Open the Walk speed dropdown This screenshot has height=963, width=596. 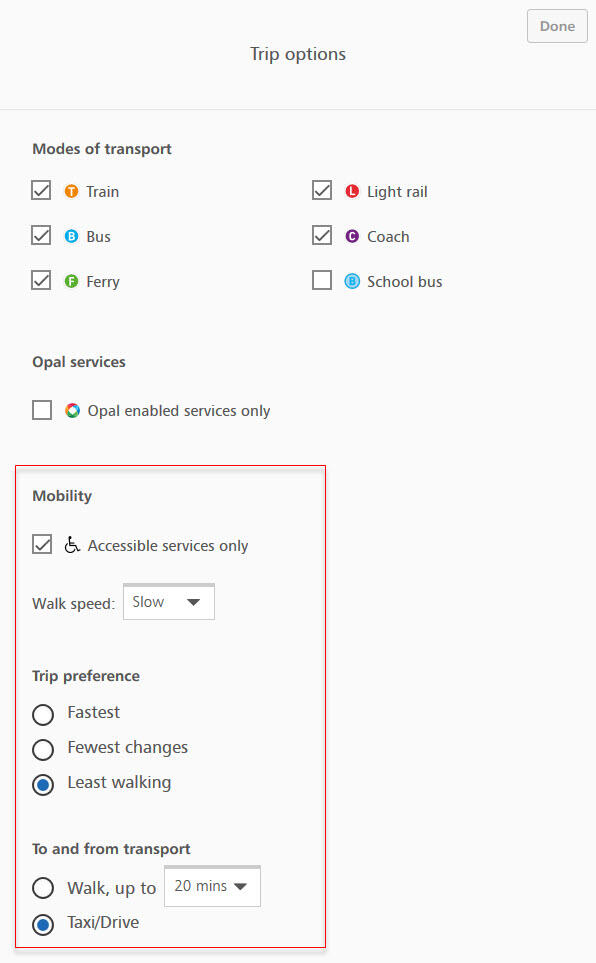pyautogui.click(x=169, y=602)
